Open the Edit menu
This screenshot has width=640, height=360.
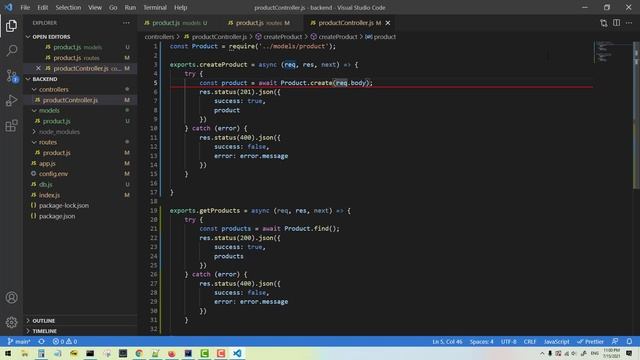coord(42,7)
